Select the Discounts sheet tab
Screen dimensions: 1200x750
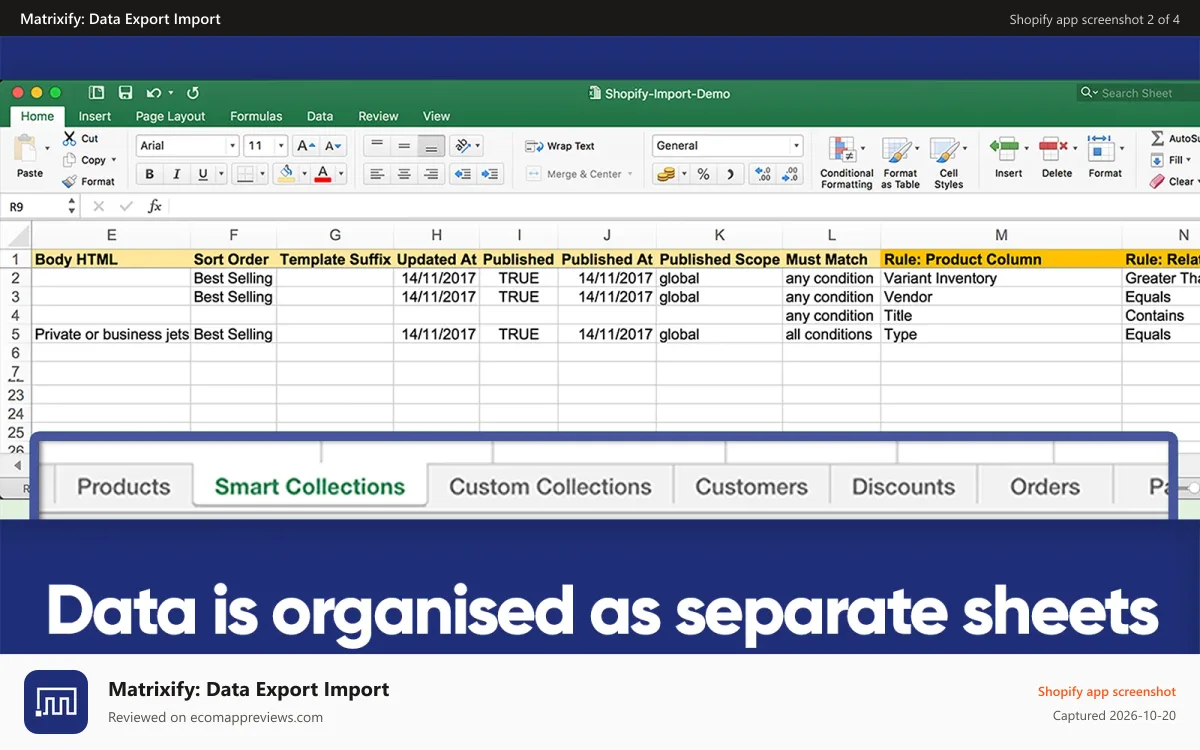click(903, 487)
